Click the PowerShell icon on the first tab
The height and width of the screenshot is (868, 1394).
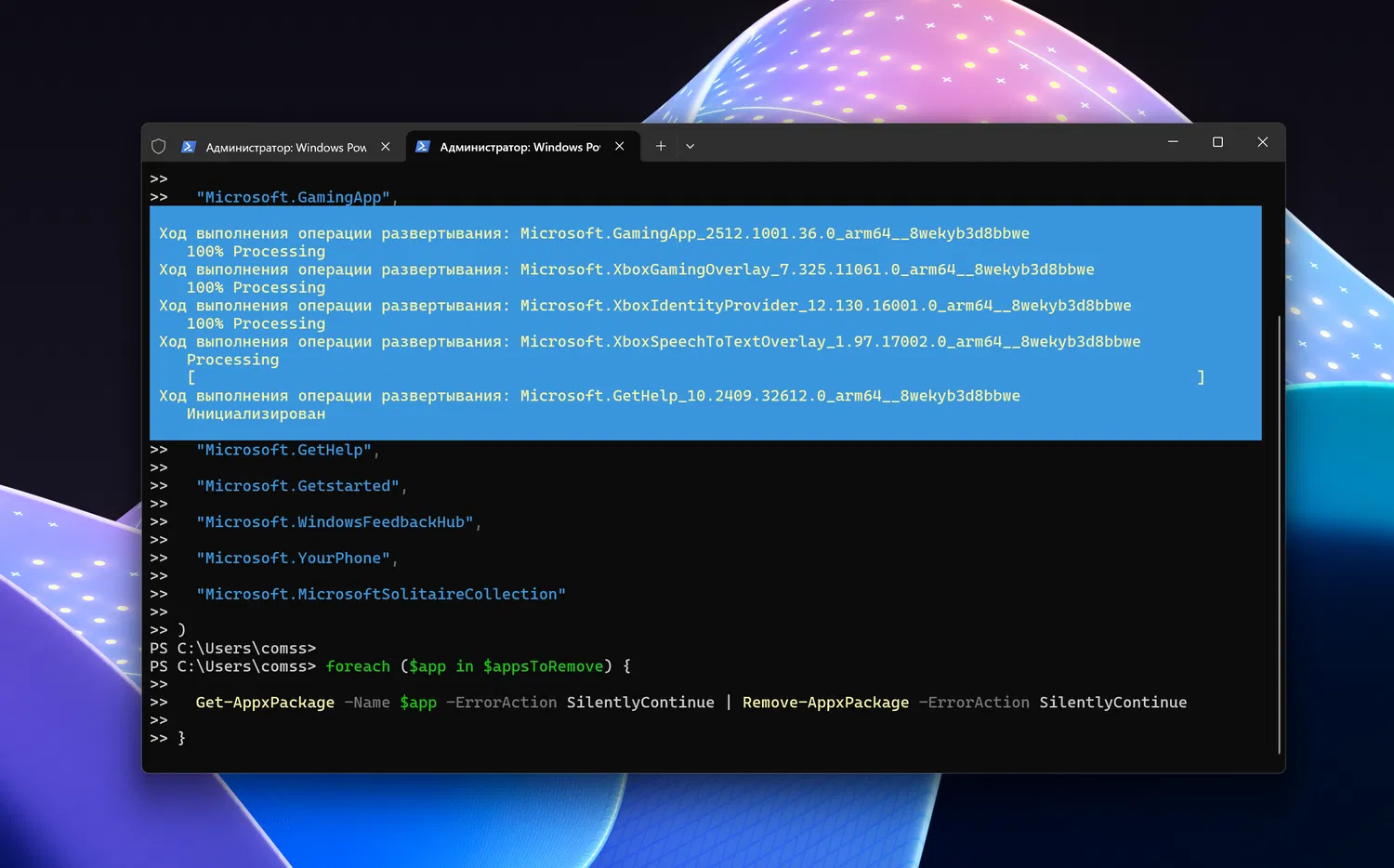pyautogui.click(x=189, y=147)
